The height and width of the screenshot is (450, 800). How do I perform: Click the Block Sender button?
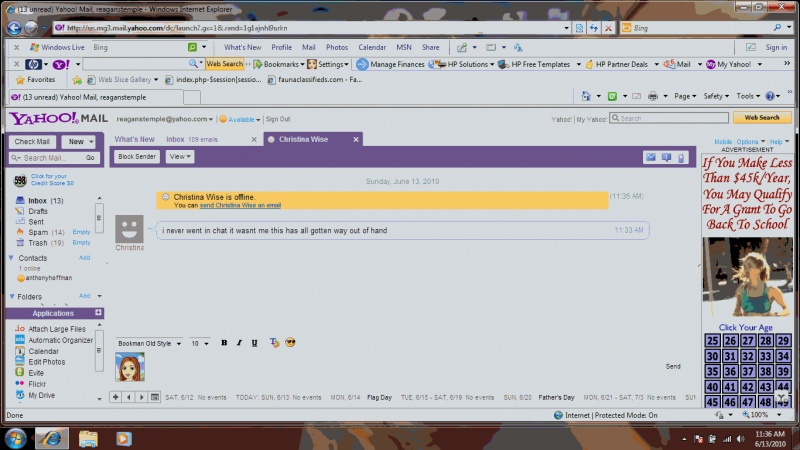pos(137,157)
